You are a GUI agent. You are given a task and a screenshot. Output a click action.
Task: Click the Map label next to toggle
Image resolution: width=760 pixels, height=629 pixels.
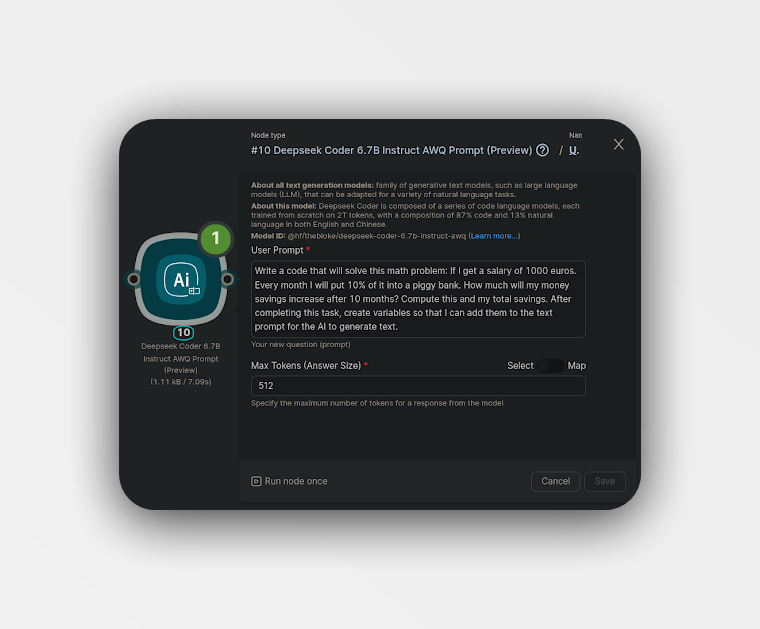pyautogui.click(x=576, y=366)
